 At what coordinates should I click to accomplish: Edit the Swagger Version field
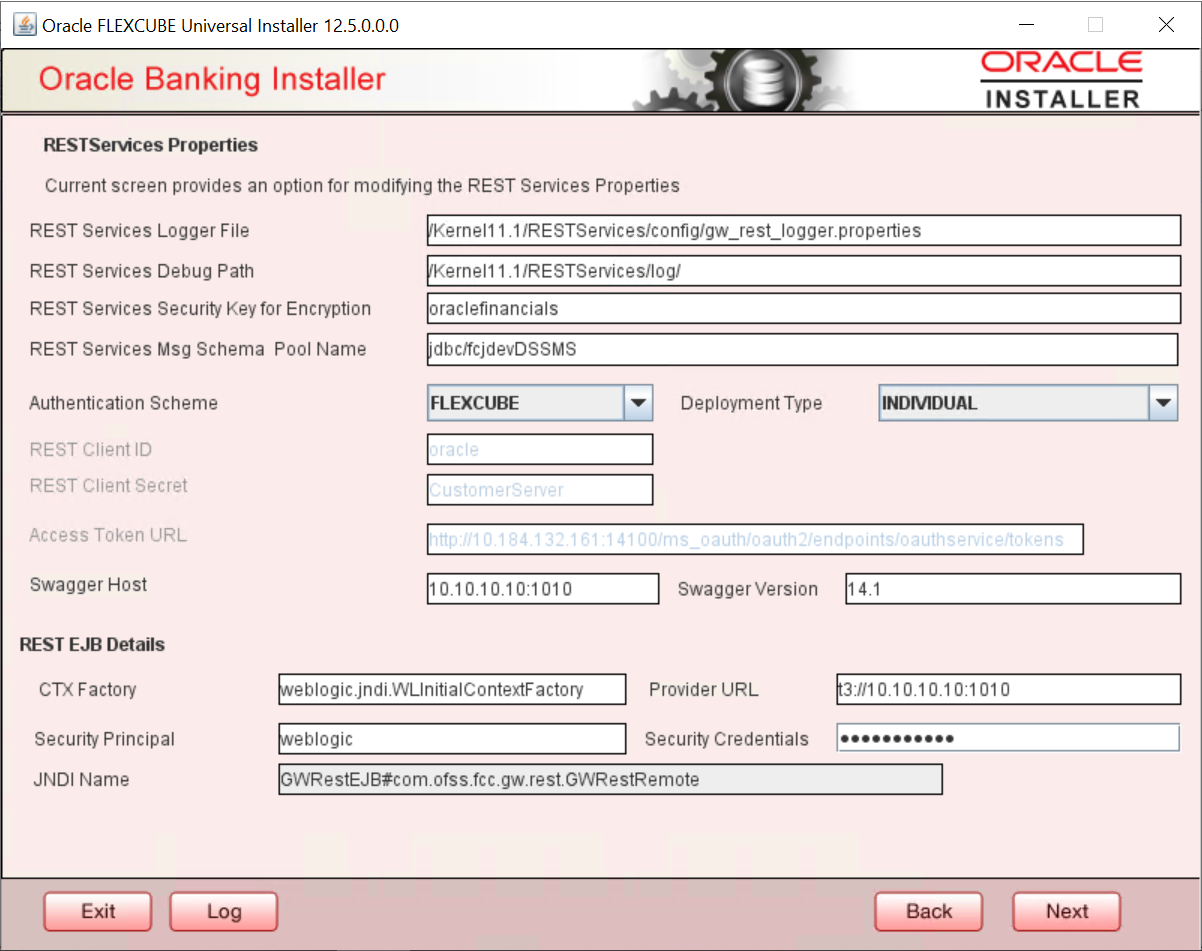1013,589
